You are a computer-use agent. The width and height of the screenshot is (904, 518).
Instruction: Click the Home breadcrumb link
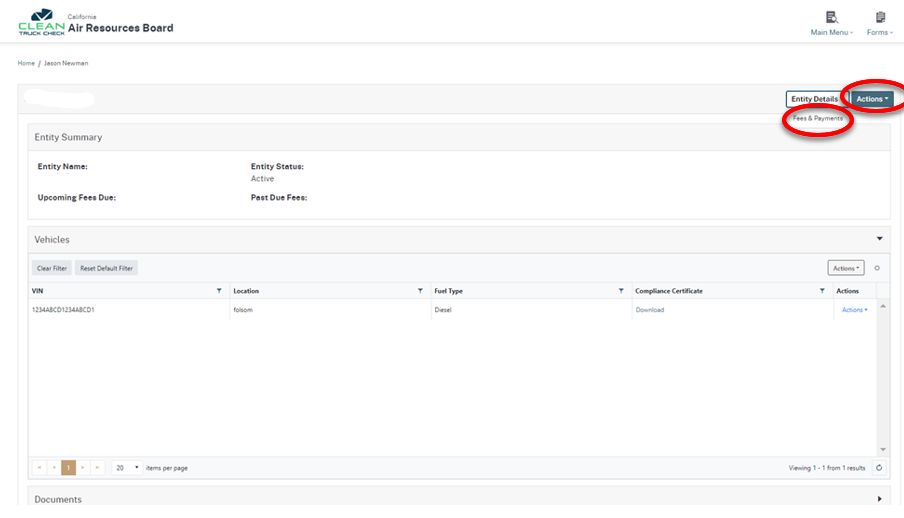[x=26, y=63]
